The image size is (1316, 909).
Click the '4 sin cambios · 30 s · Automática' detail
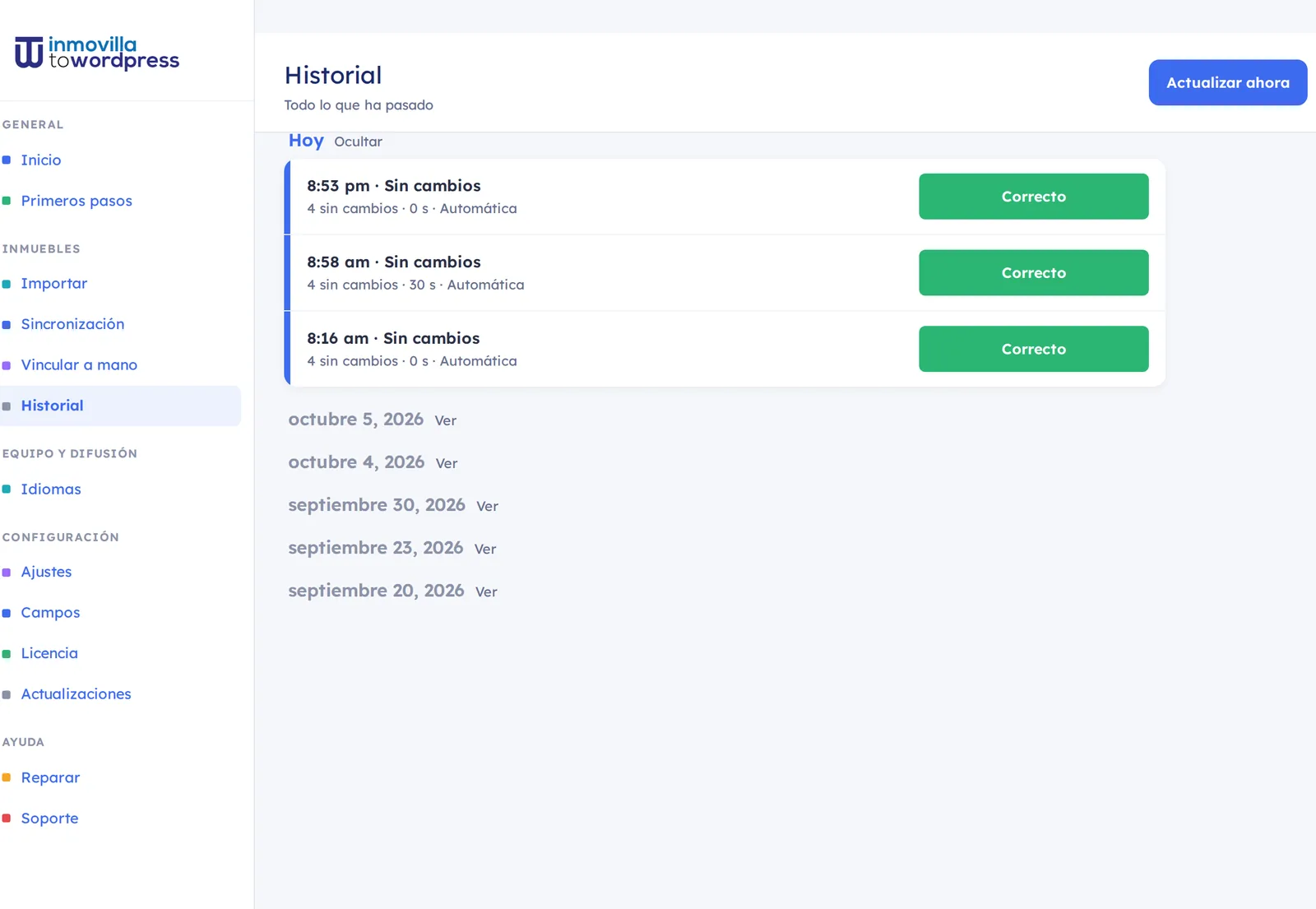click(x=415, y=285)
